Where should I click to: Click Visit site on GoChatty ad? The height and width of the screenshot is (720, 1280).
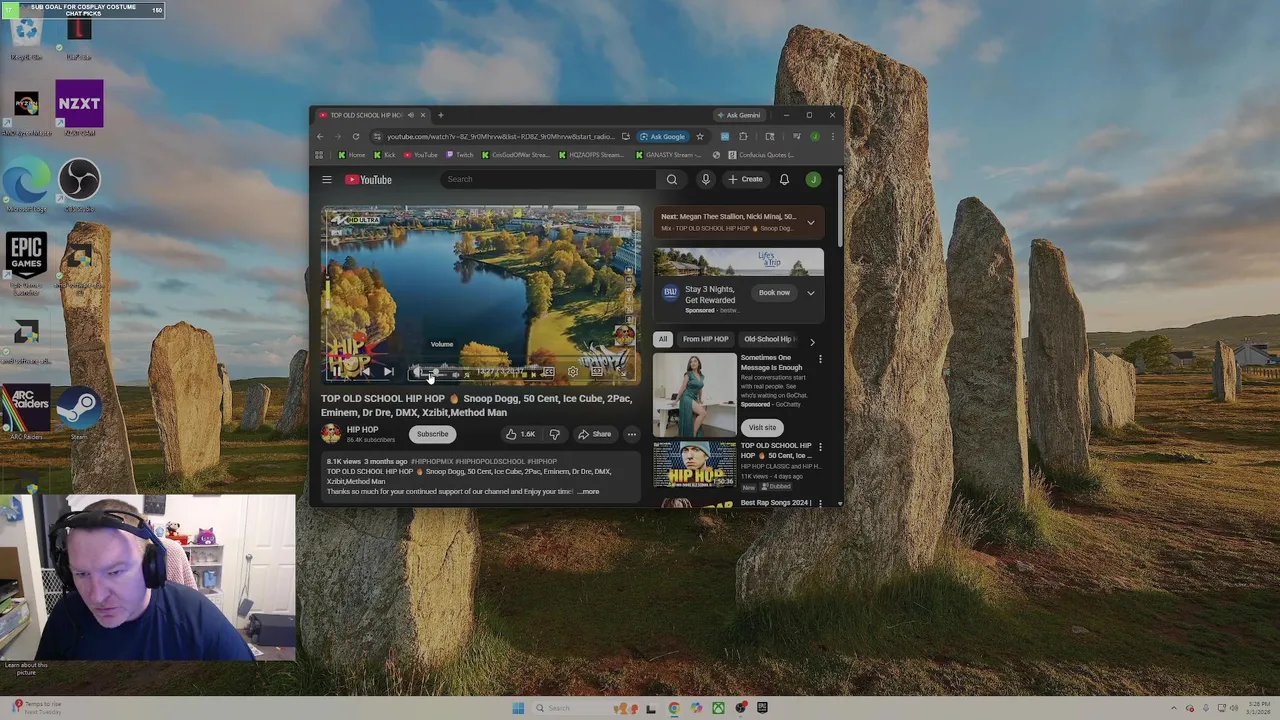(762, 427)
